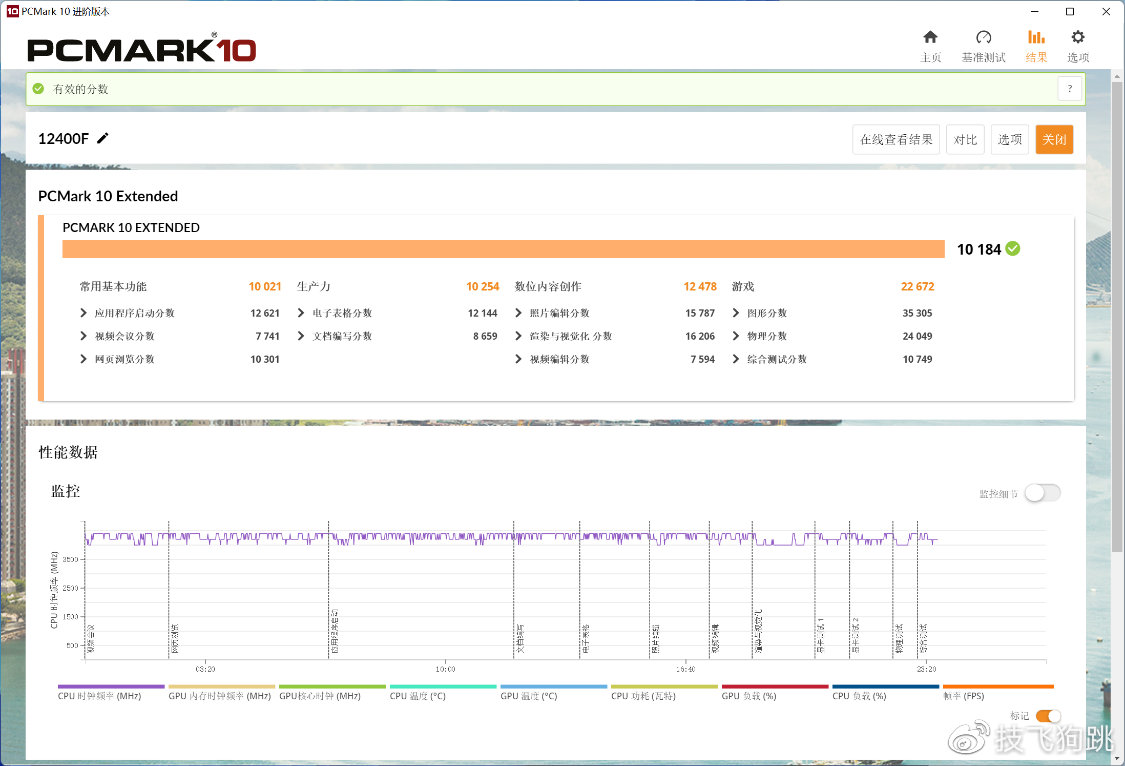
Task: Click the 性能数据 section heading
Action: point(68,452)
